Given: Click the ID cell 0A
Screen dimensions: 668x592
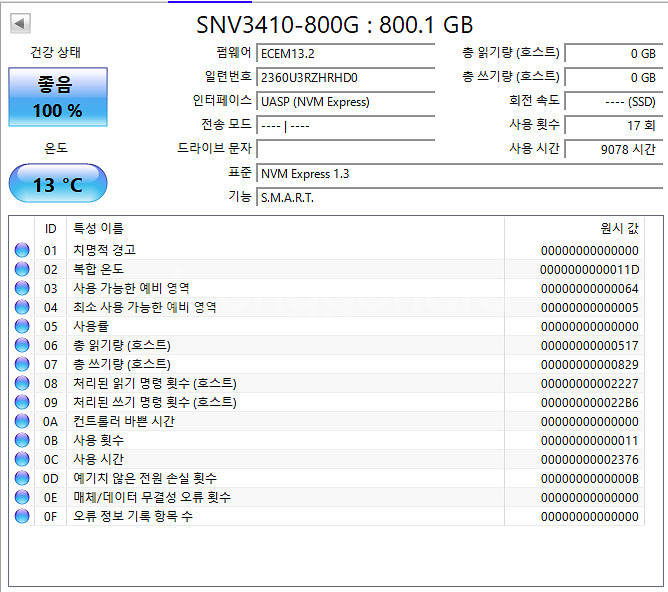Looking at the screenshot, I should 50,422.
